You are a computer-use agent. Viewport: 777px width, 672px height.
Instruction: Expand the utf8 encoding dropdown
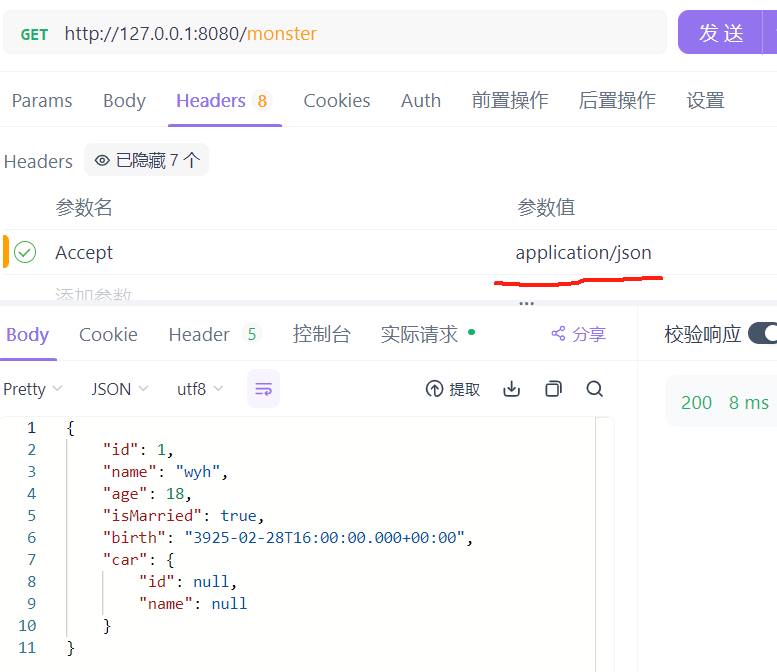200,389
